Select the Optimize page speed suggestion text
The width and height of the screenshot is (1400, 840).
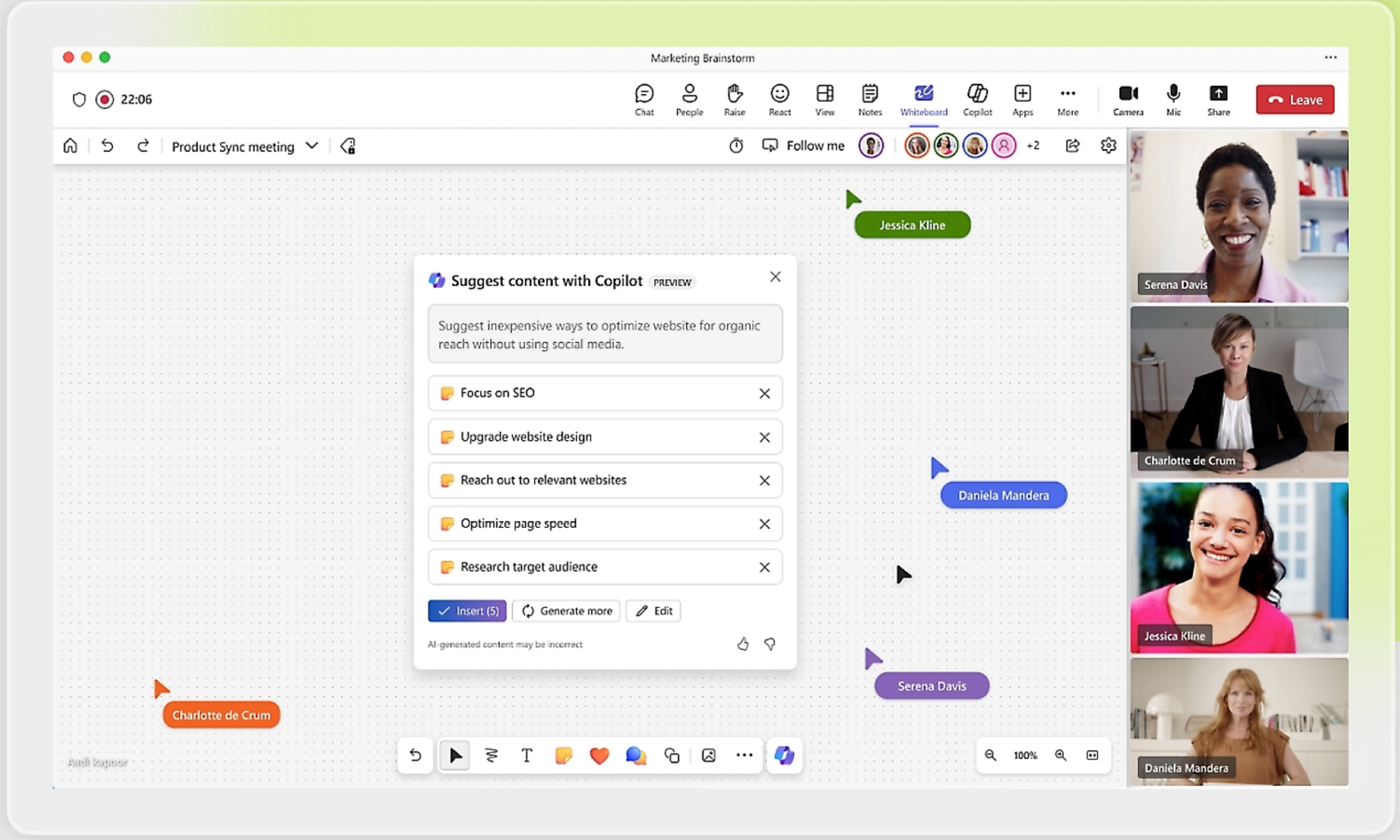click(x=518, y=524)
